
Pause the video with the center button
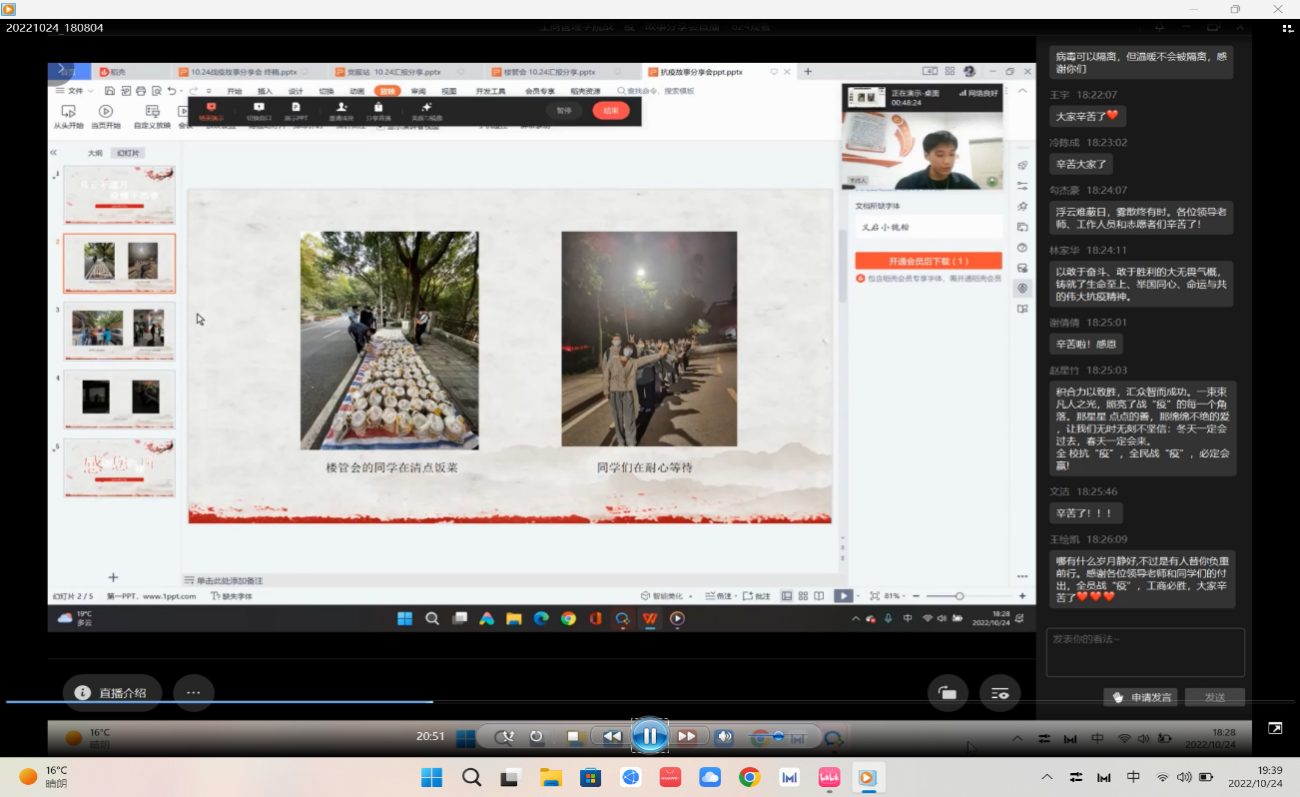pyautogui.click(x=649, y=737)
